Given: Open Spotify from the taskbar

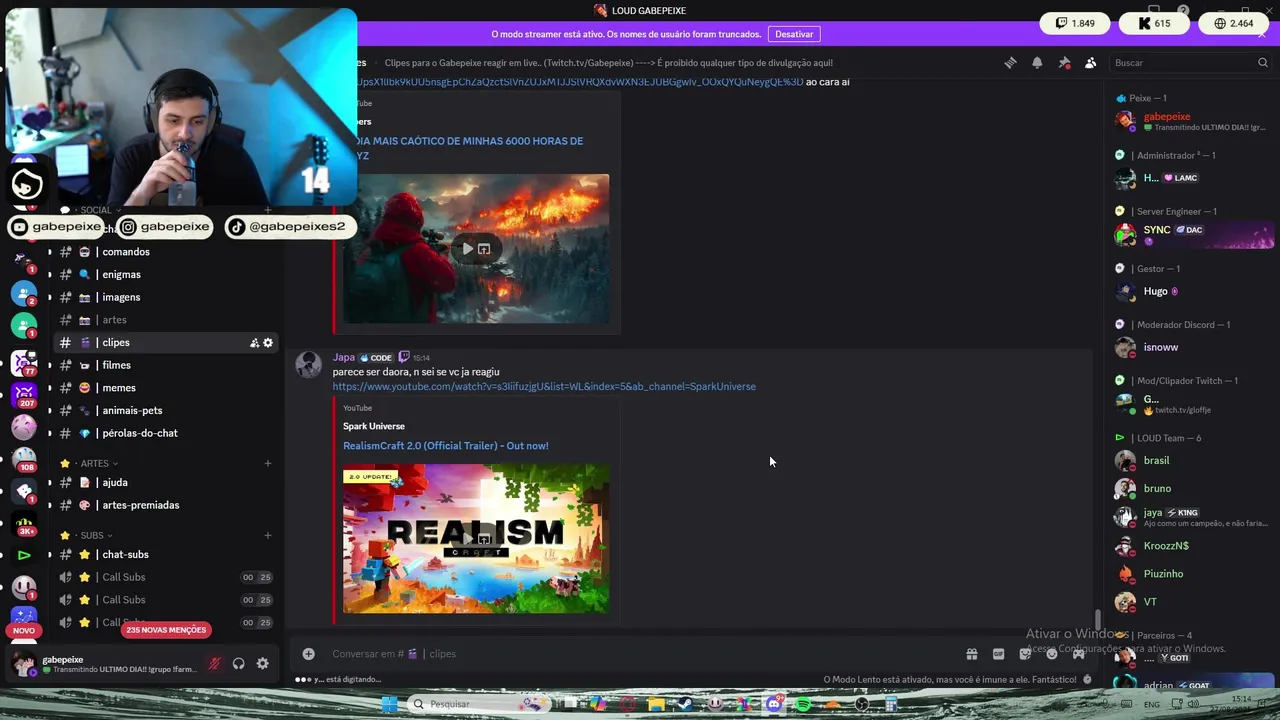Looking at the screenshot, I should point(803,705).
